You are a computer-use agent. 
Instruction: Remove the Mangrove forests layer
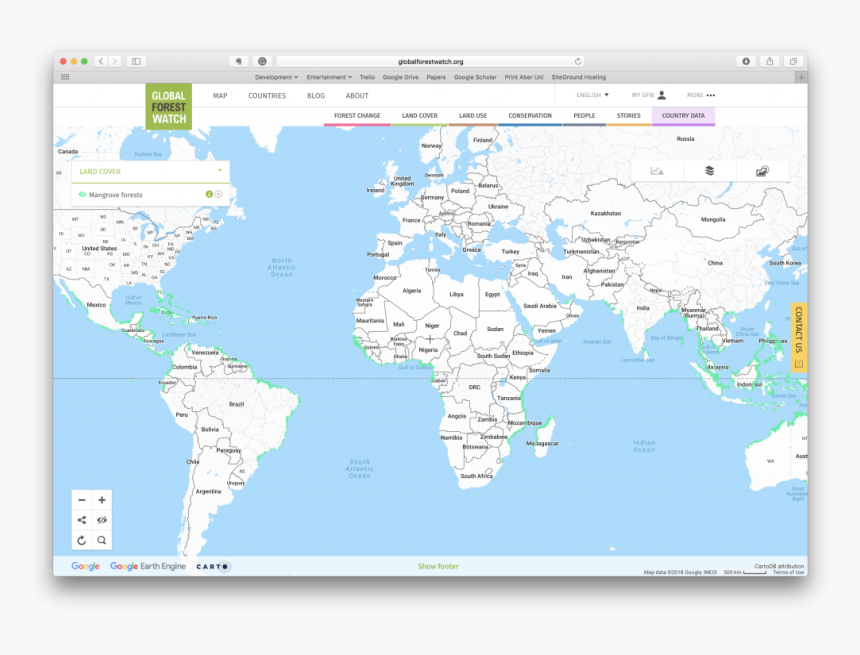[x=218, y=194]
